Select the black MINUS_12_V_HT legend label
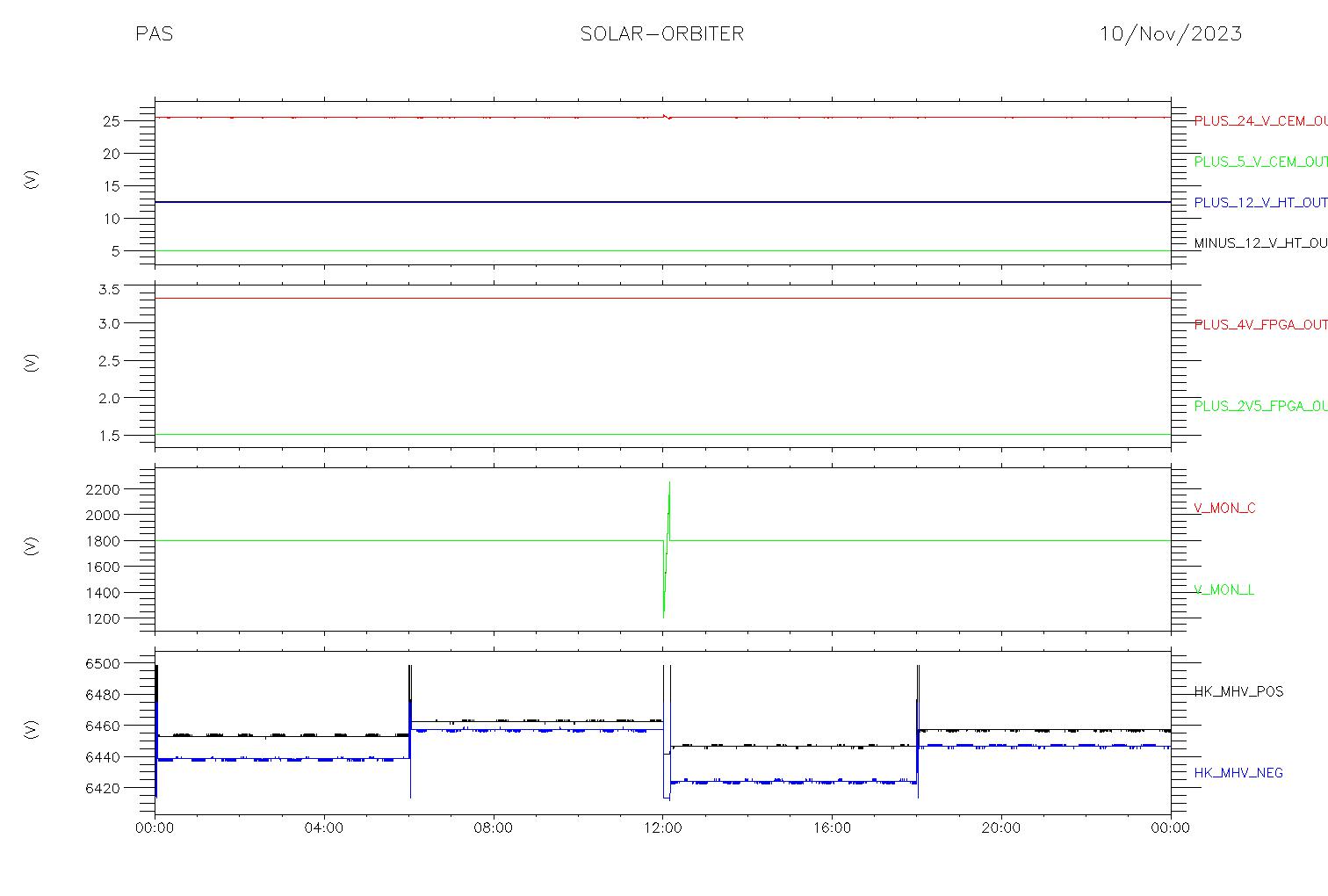The width and height of the screenshot is (1328, 896). (1260, 242)
